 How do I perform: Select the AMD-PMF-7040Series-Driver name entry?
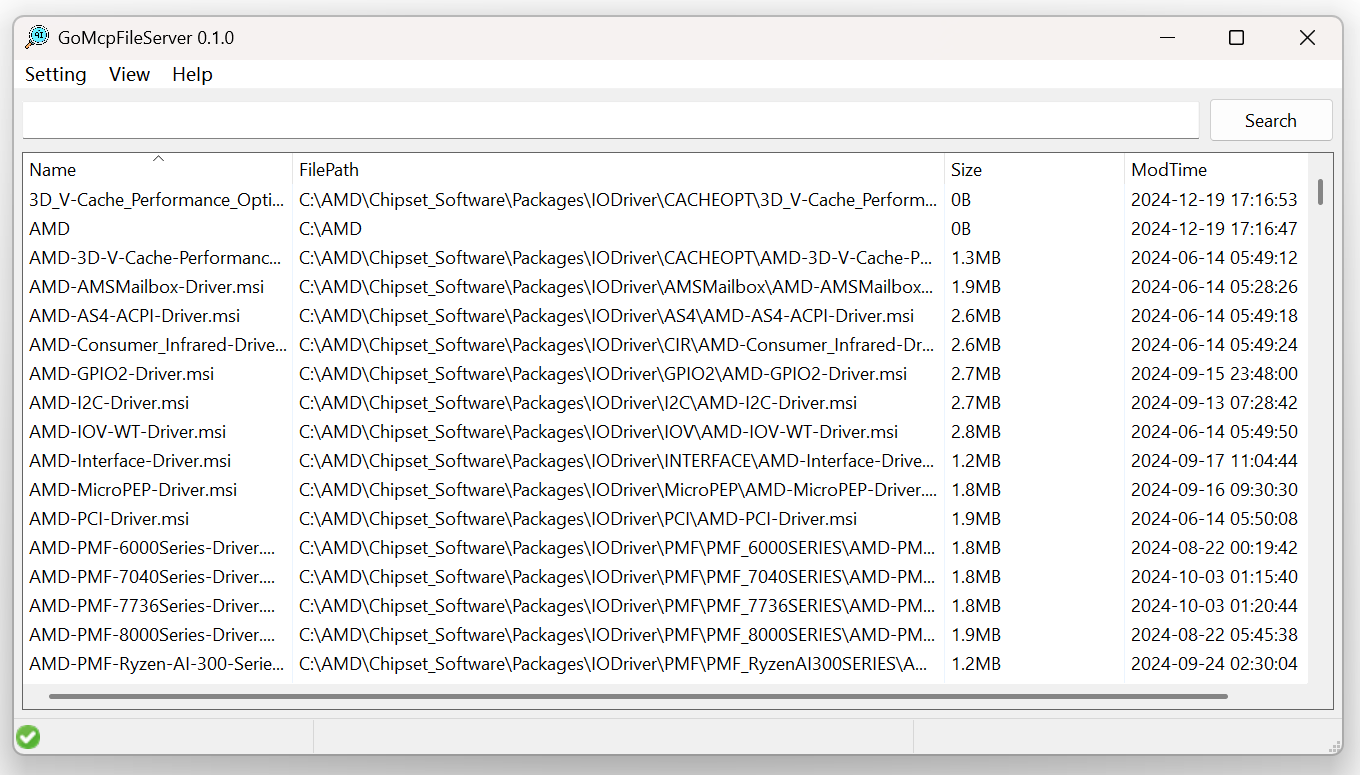click(152, 577)
